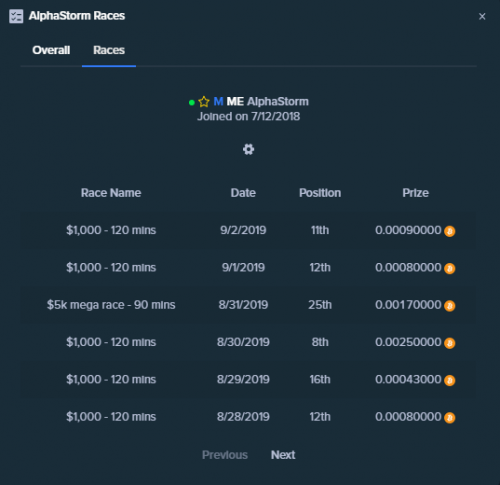Click the Position column header
The height and width of the screenshot is (485, 500).
(320, 193)
